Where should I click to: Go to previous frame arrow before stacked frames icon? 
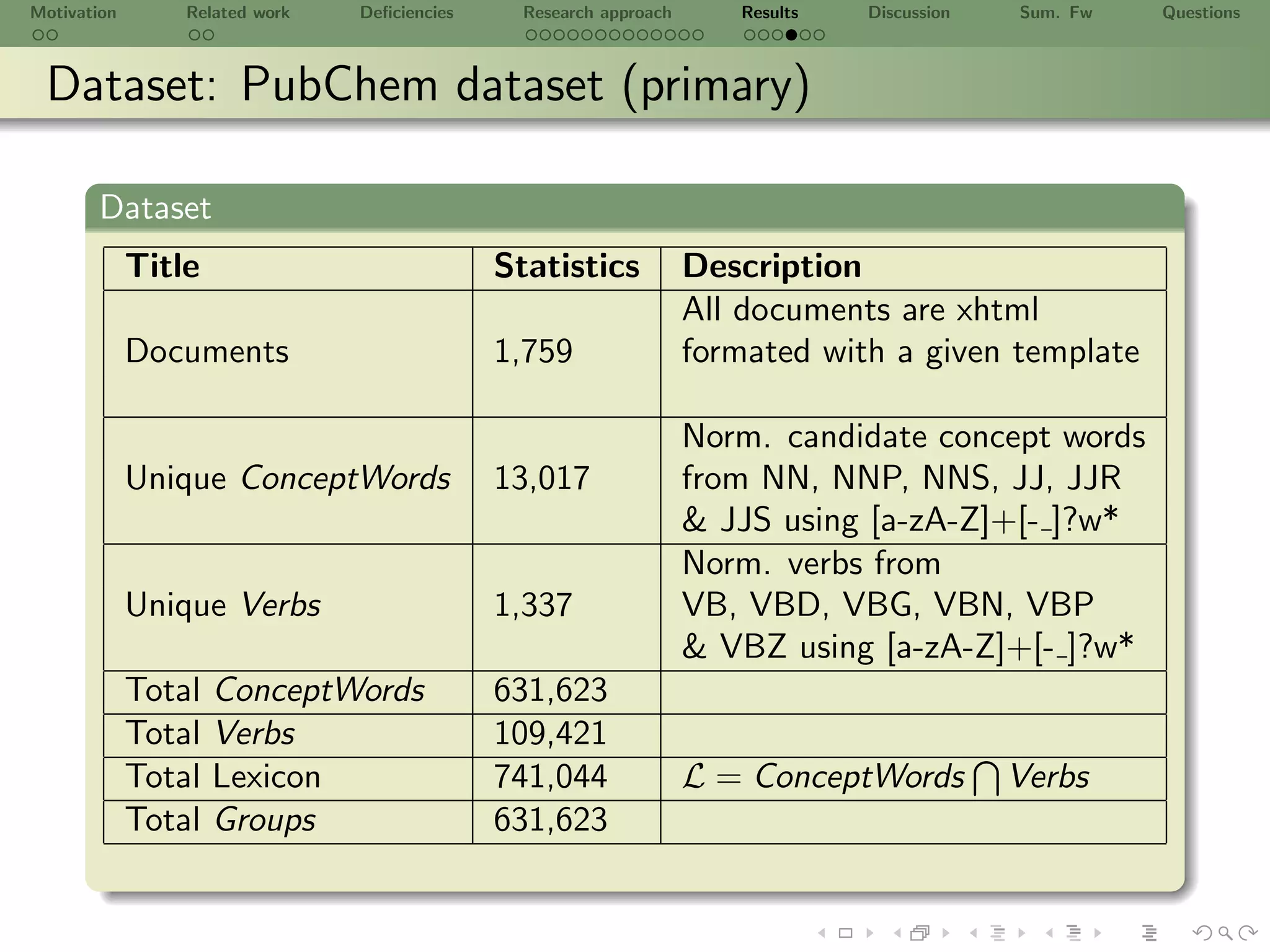coord(897,933)
